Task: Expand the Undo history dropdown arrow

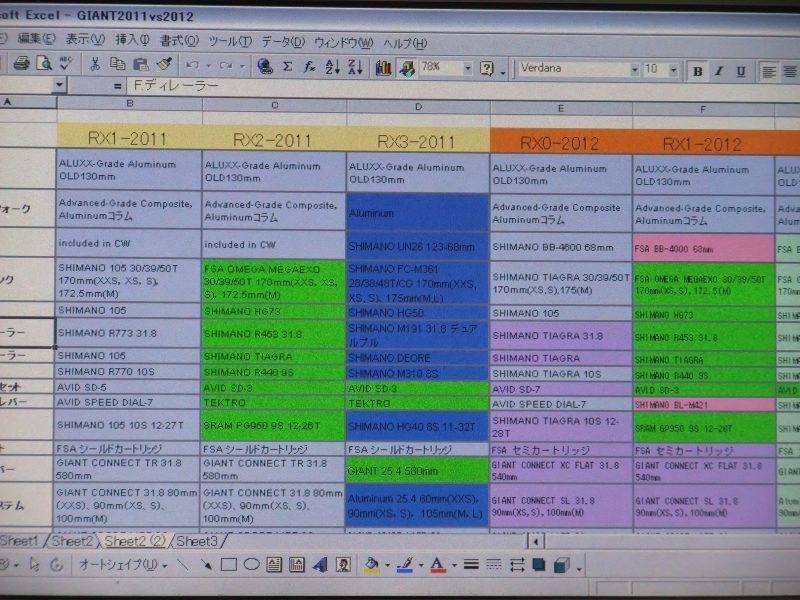Action: pyautogui.click(x=208, y=66)
